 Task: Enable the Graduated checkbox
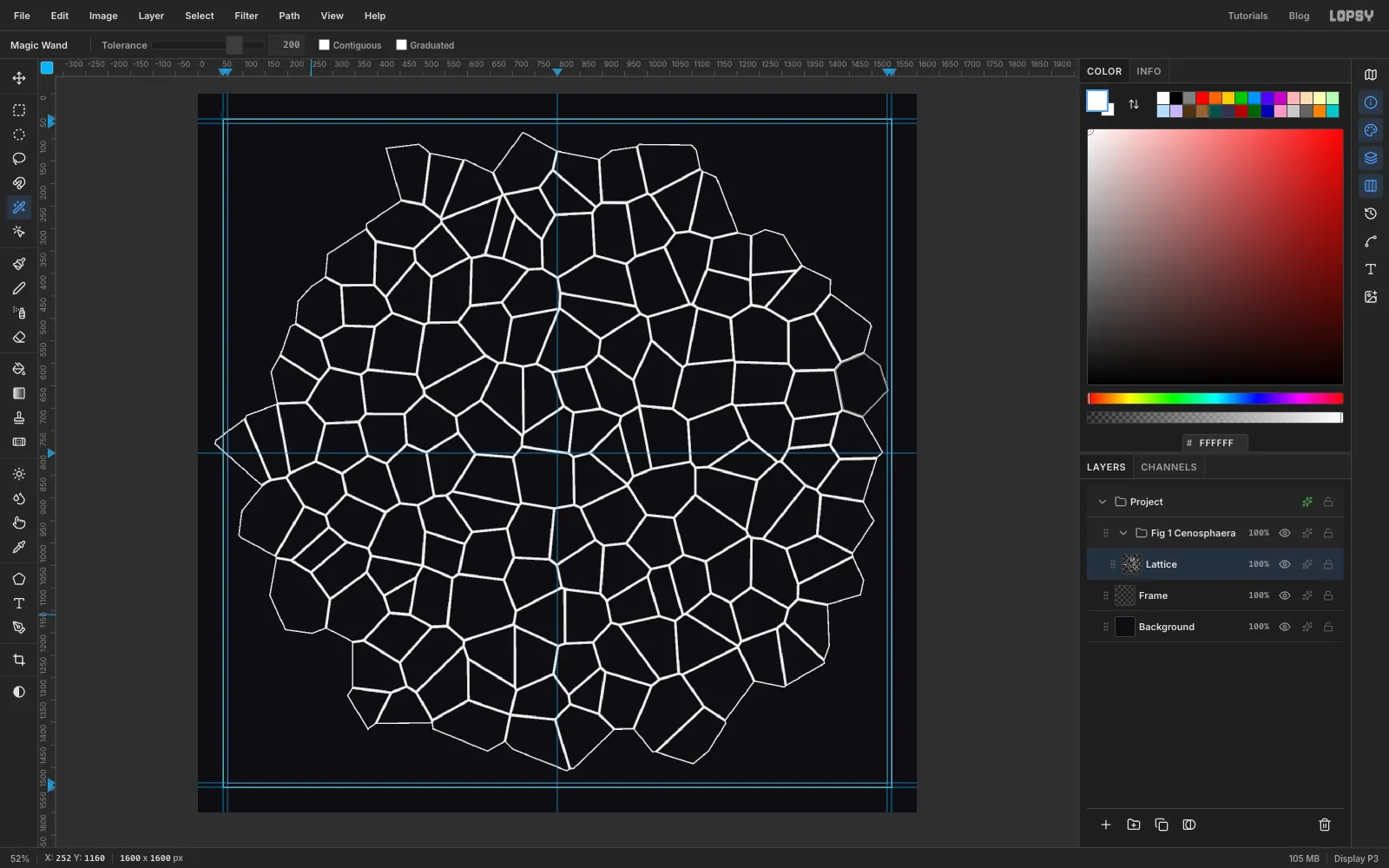pyautogui.click(x=401, y=45)
